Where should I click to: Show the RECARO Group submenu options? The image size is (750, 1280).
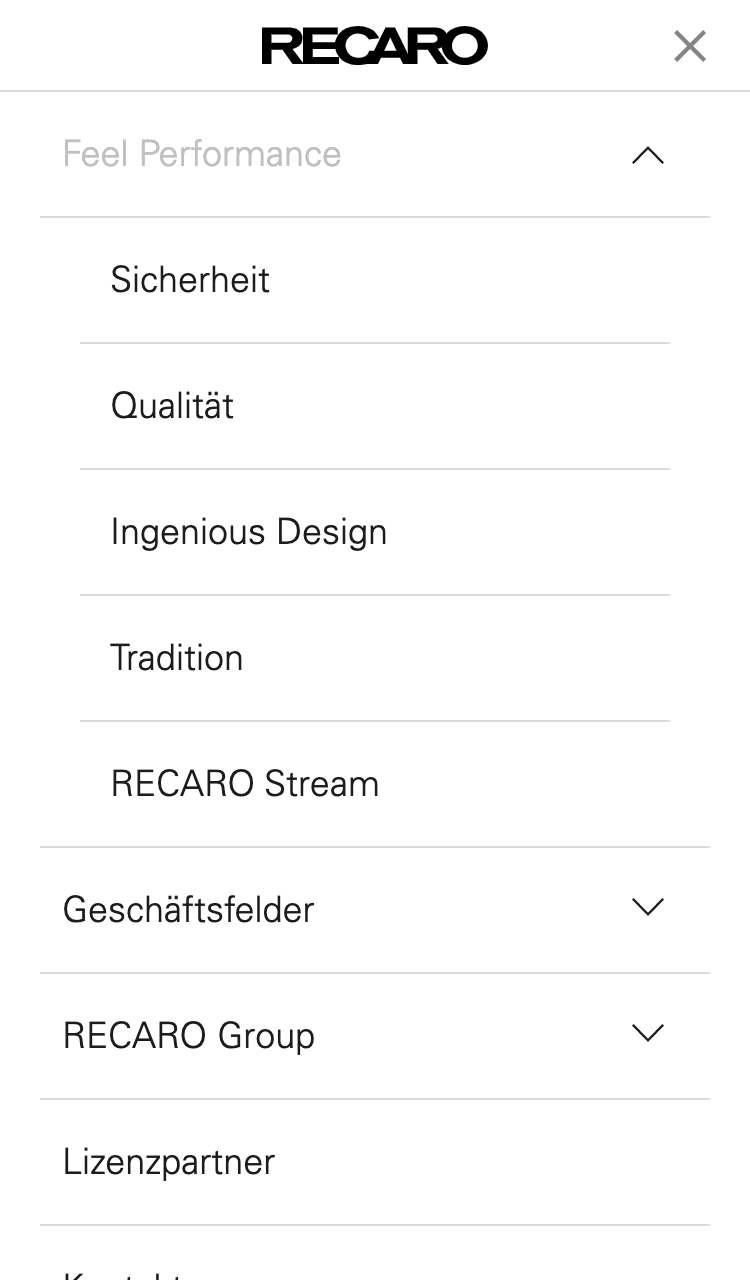pos(648,1033)
